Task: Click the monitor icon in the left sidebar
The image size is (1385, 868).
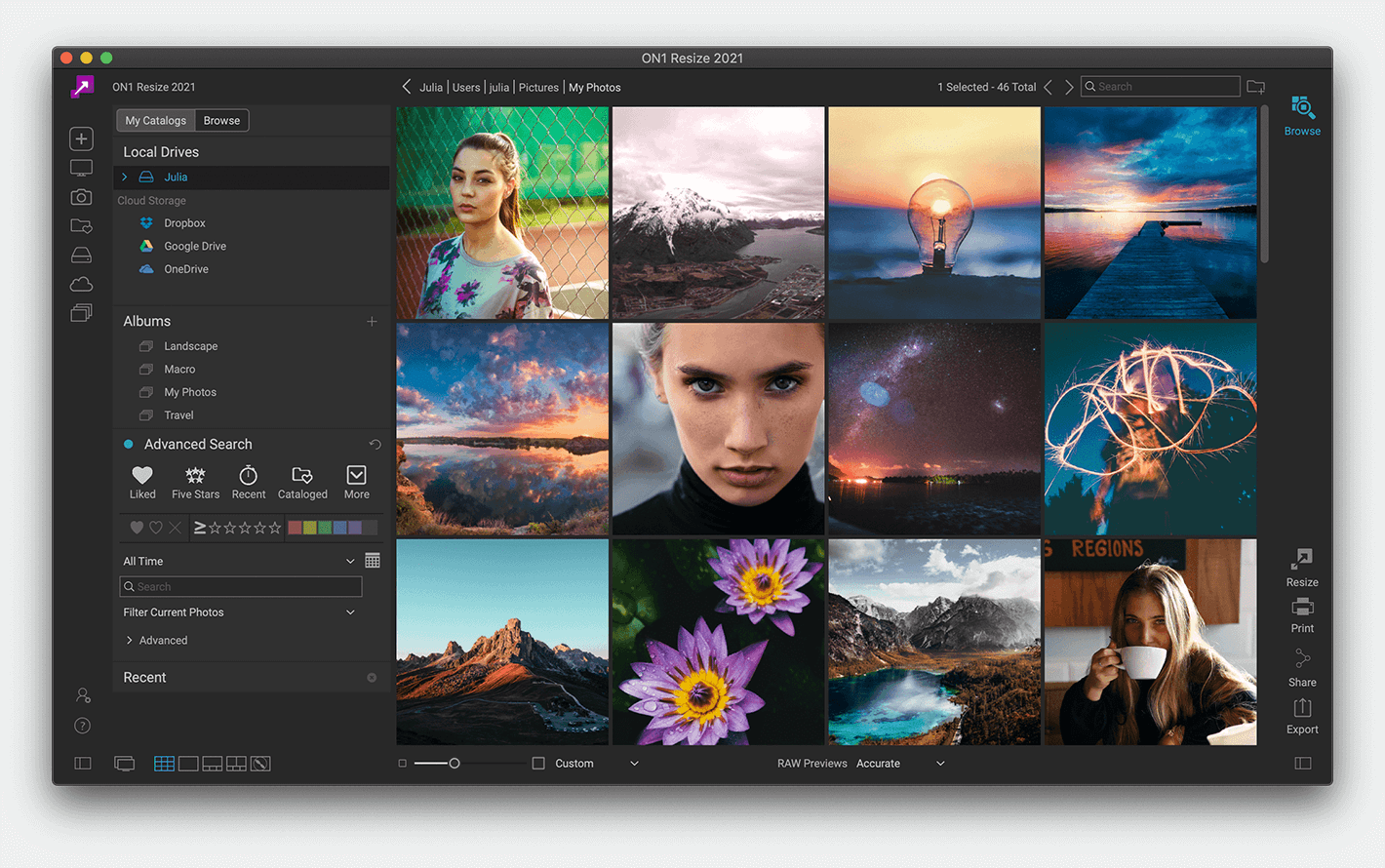Action: pyautogui.click(x=82, y=169)
